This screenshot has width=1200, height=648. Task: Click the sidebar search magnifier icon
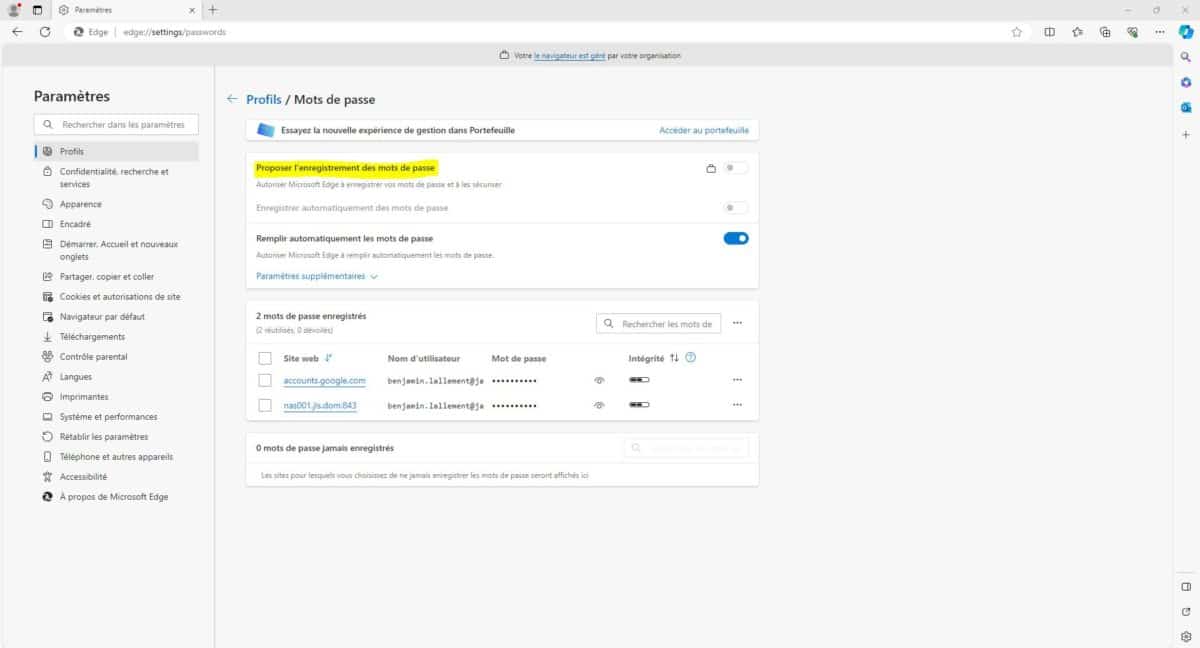pos(1186,58)
